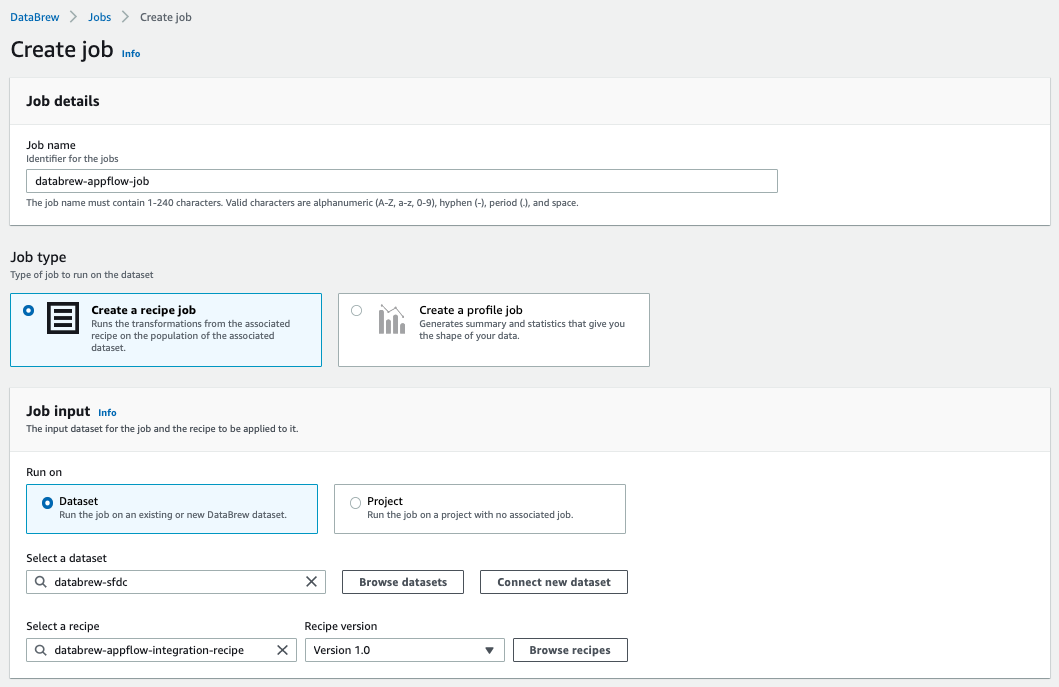Click the recipe search magnifier icon
The width and height of the screenshot is (1059, 687).
(41, 650)
